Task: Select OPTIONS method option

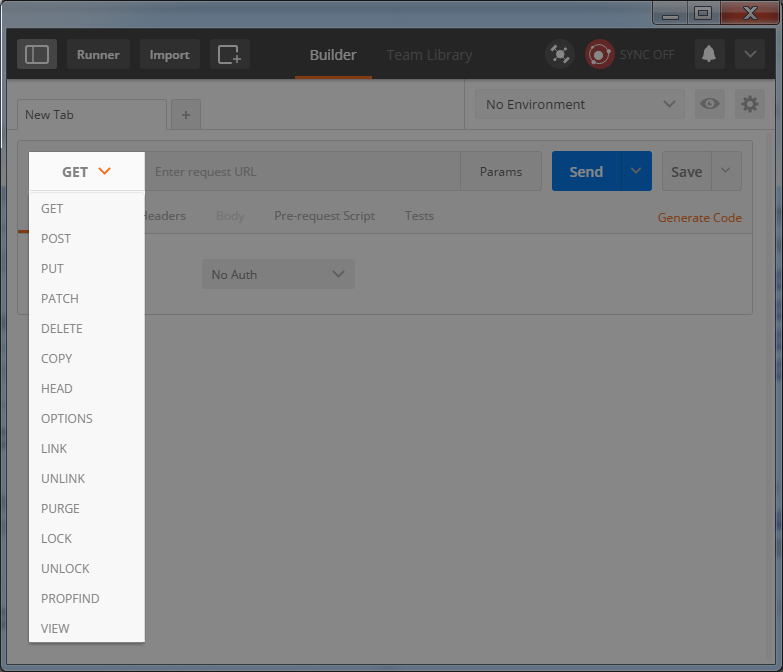Action: click(x=87, y=418)
